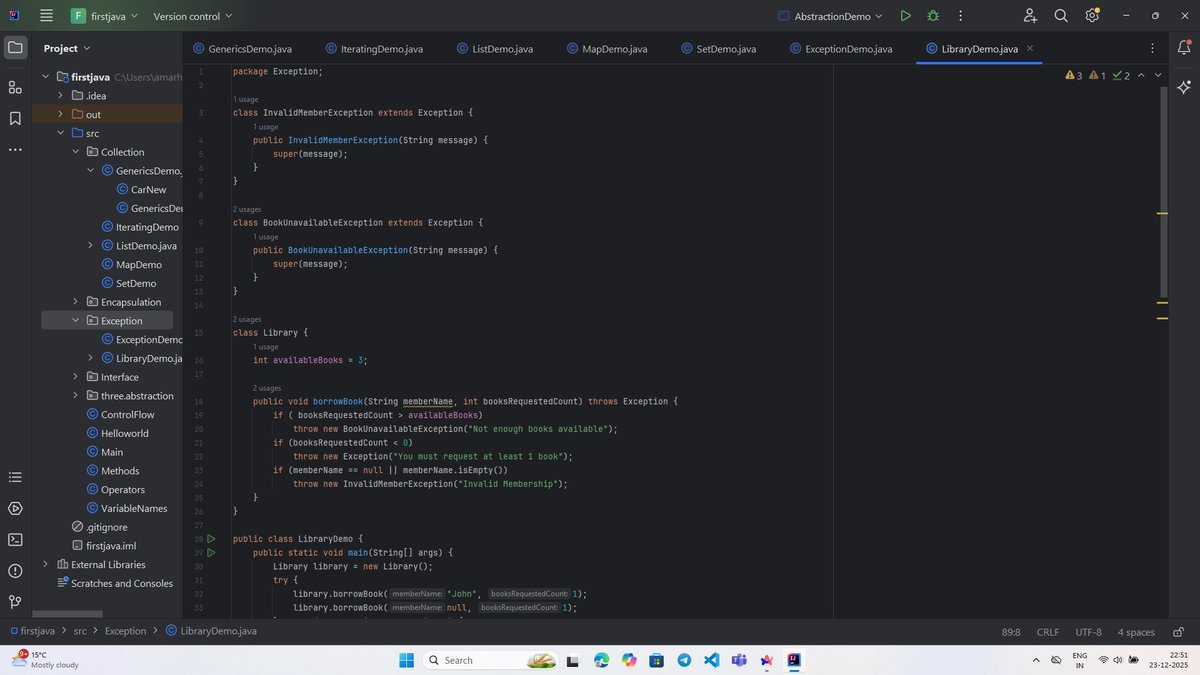Select firstjava.iml file in project tree
Viewport: 1200px width, 675px height.
103,546
